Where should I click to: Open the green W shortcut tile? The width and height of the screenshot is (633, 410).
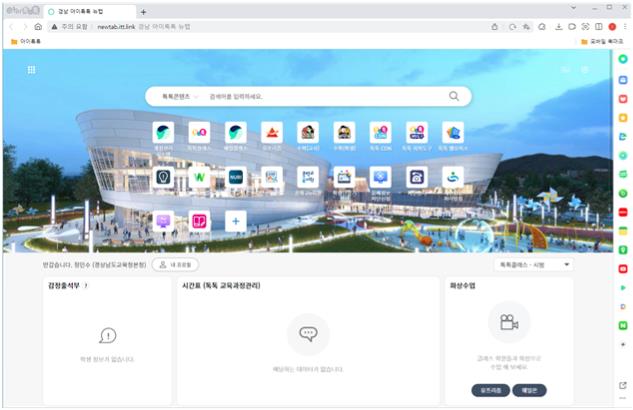pos(199,177)
